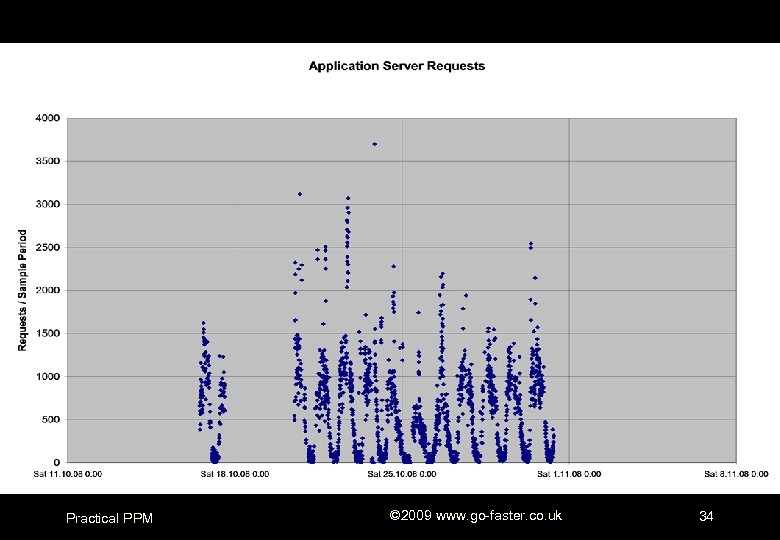Select the x-axis label "Sat 11.10.08 0:00"
Viewport: 780px width, 540px height.
68,474
